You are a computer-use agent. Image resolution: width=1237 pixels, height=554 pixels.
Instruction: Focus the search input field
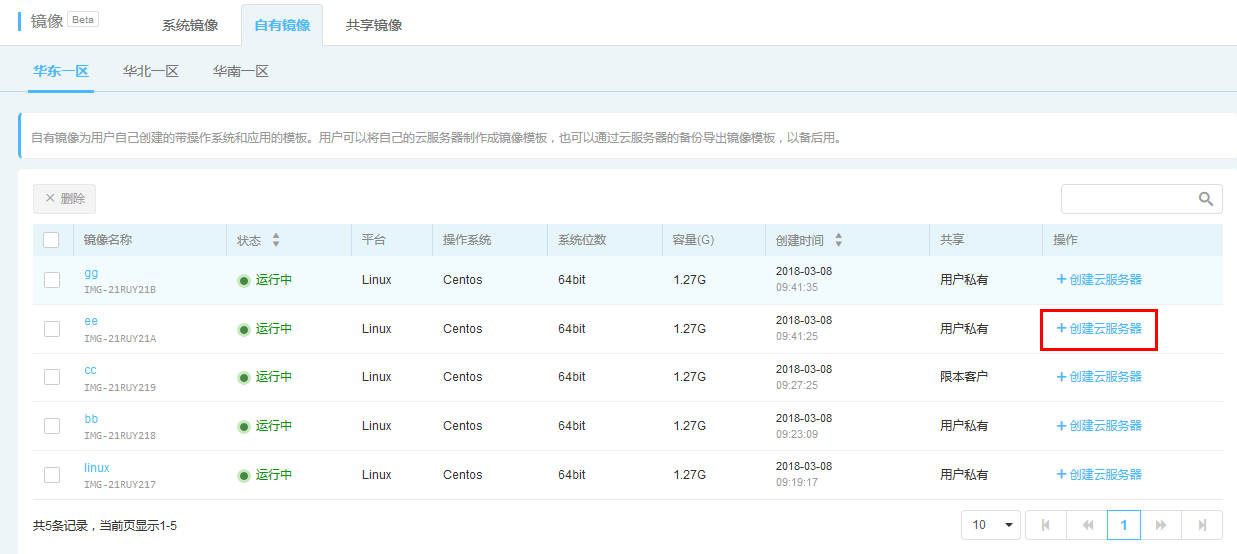(x=1129, y=199)
